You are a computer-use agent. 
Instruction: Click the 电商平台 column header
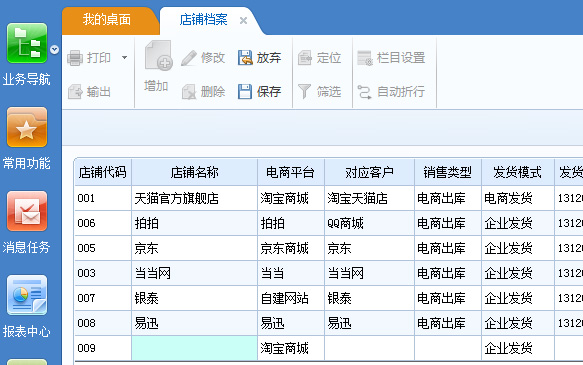tap(291, 172)
